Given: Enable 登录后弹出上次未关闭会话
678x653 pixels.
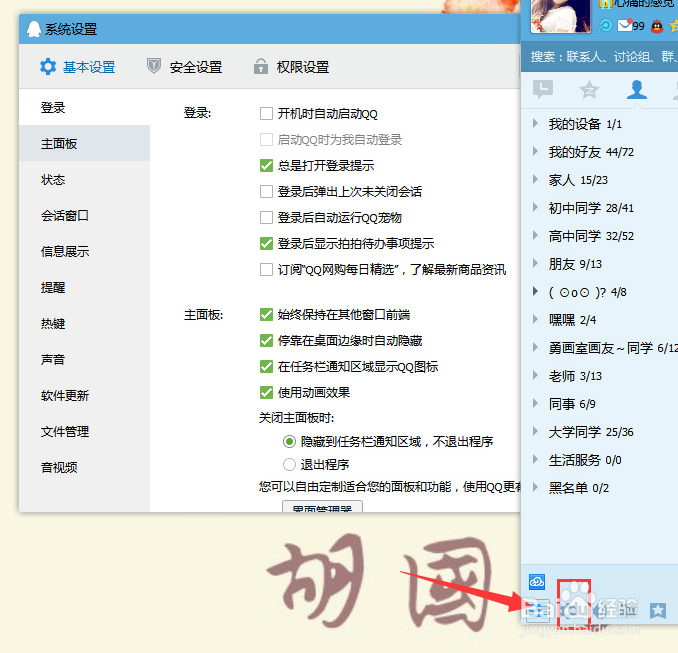Looking at the screenshot, I should point(266,192).
